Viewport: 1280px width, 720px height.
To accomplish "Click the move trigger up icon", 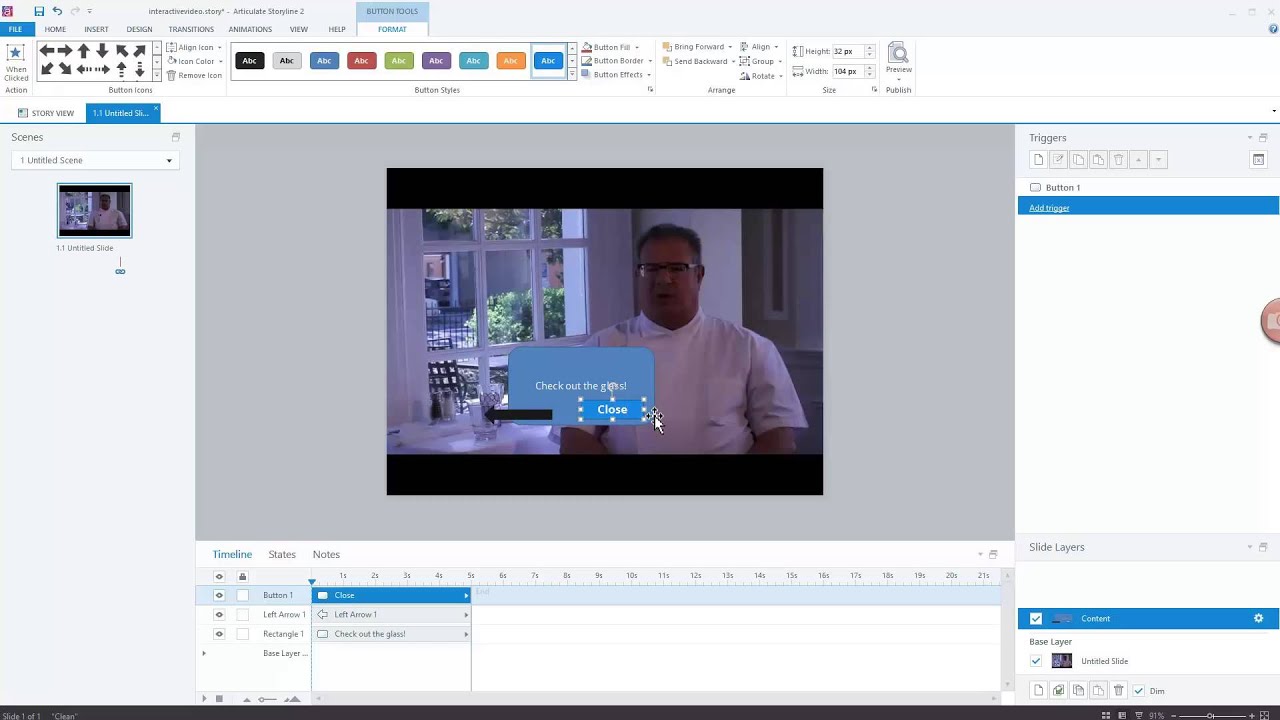I will [1138, 160].
